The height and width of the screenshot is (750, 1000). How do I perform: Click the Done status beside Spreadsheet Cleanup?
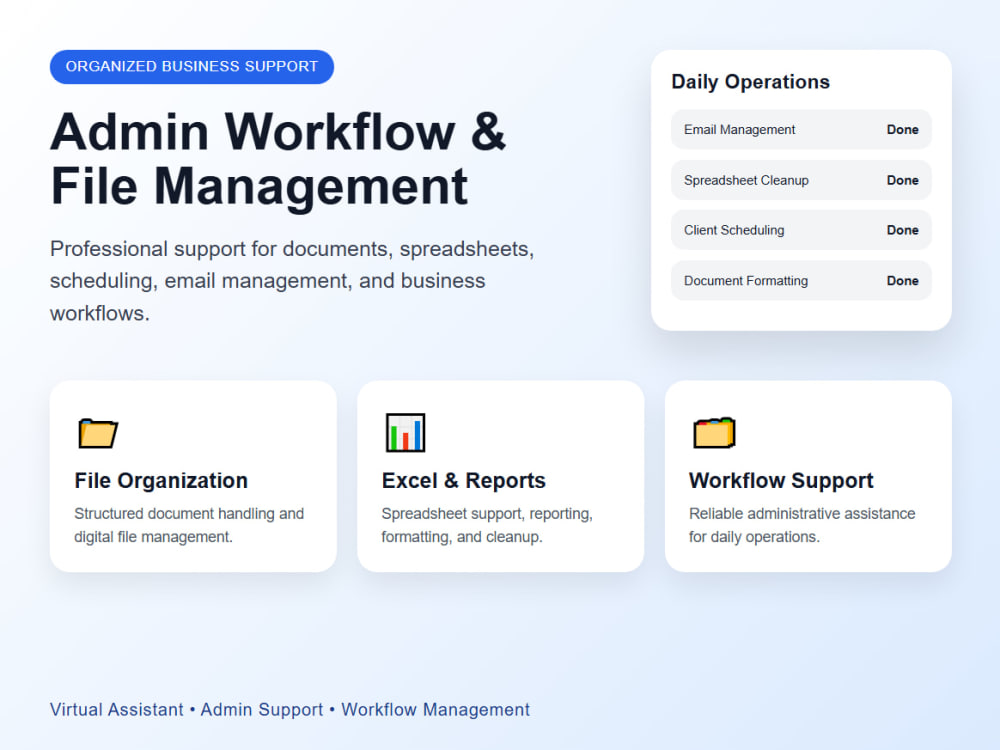(x=902, y=180)
